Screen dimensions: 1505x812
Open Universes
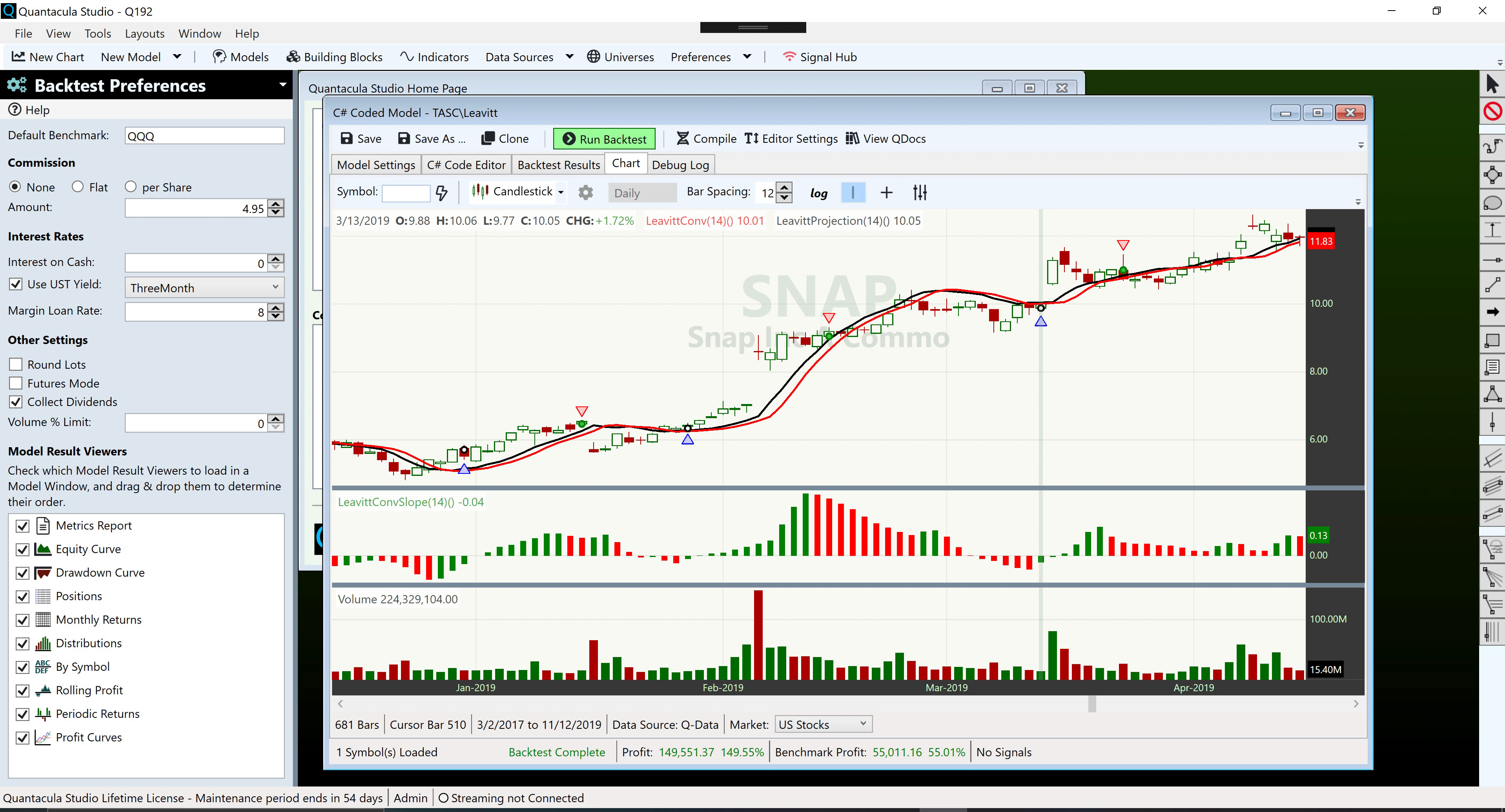620,56
